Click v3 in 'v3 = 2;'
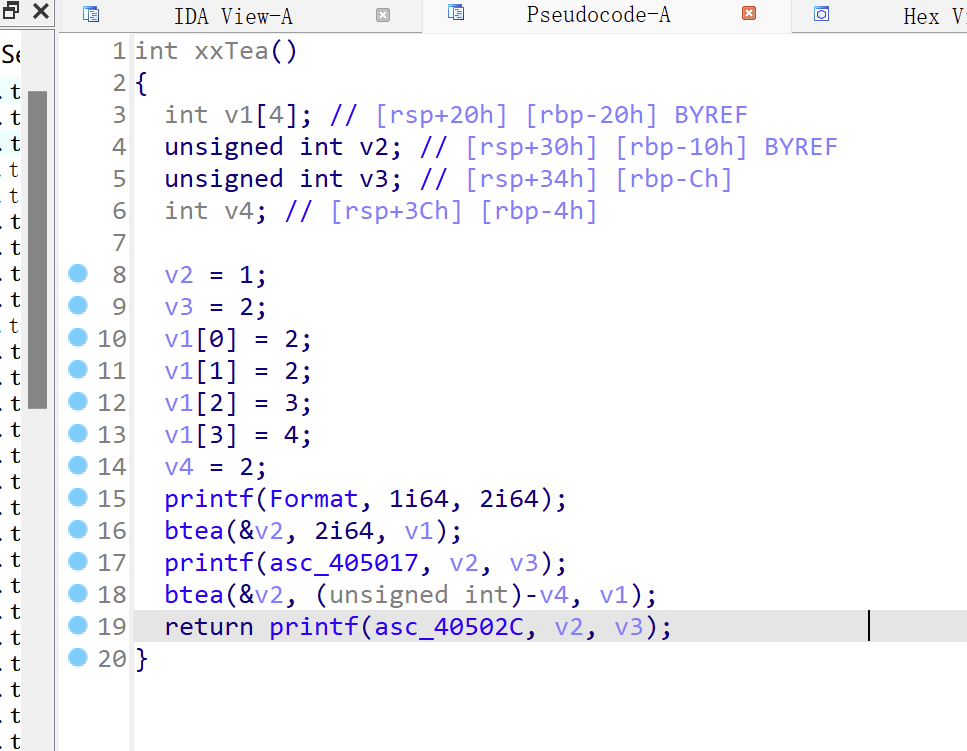 (x=179, y=307)
